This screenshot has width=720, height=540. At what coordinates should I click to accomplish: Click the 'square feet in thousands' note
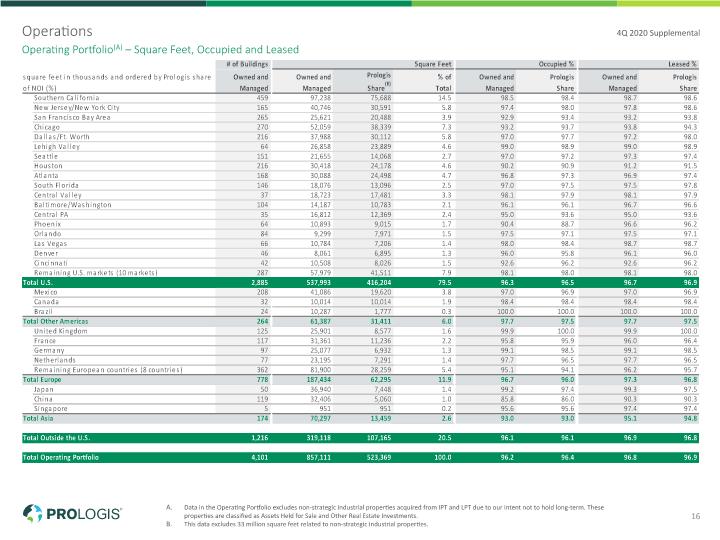click(117, 82)
